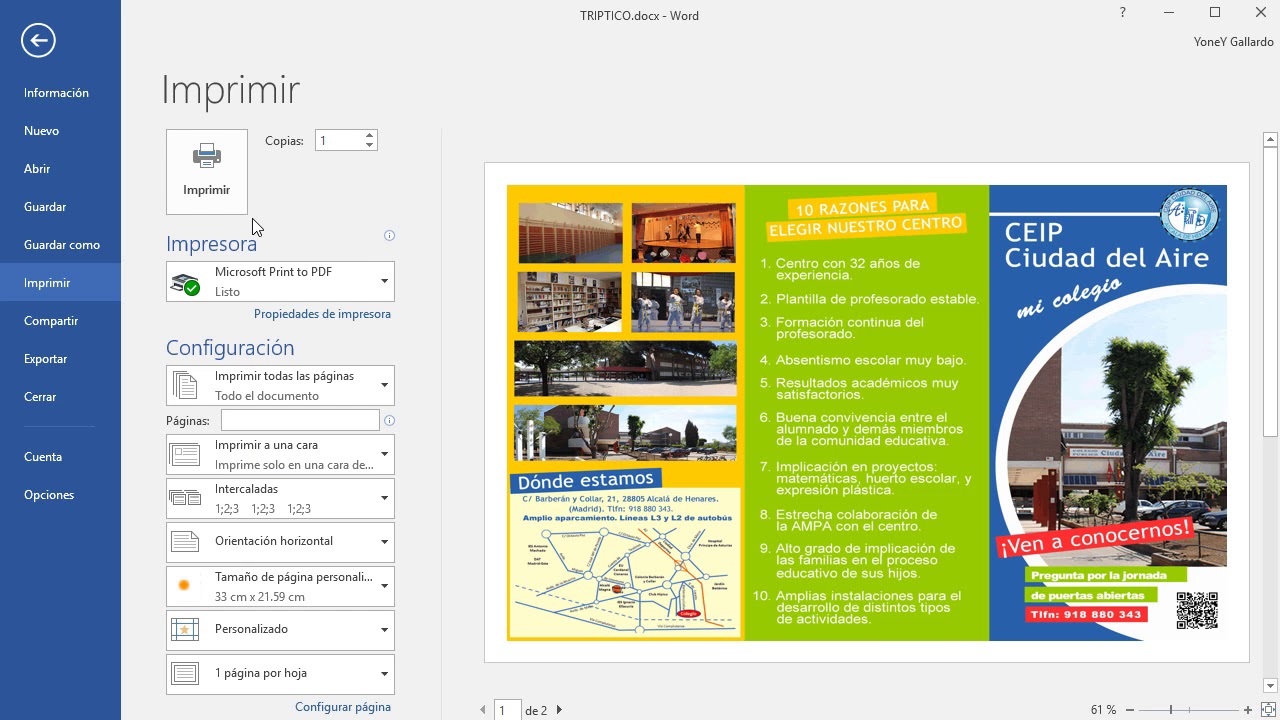This screenshot has width=1280, height=720.
Task: Select Información in the sidebar
Action: pos(60,93)
